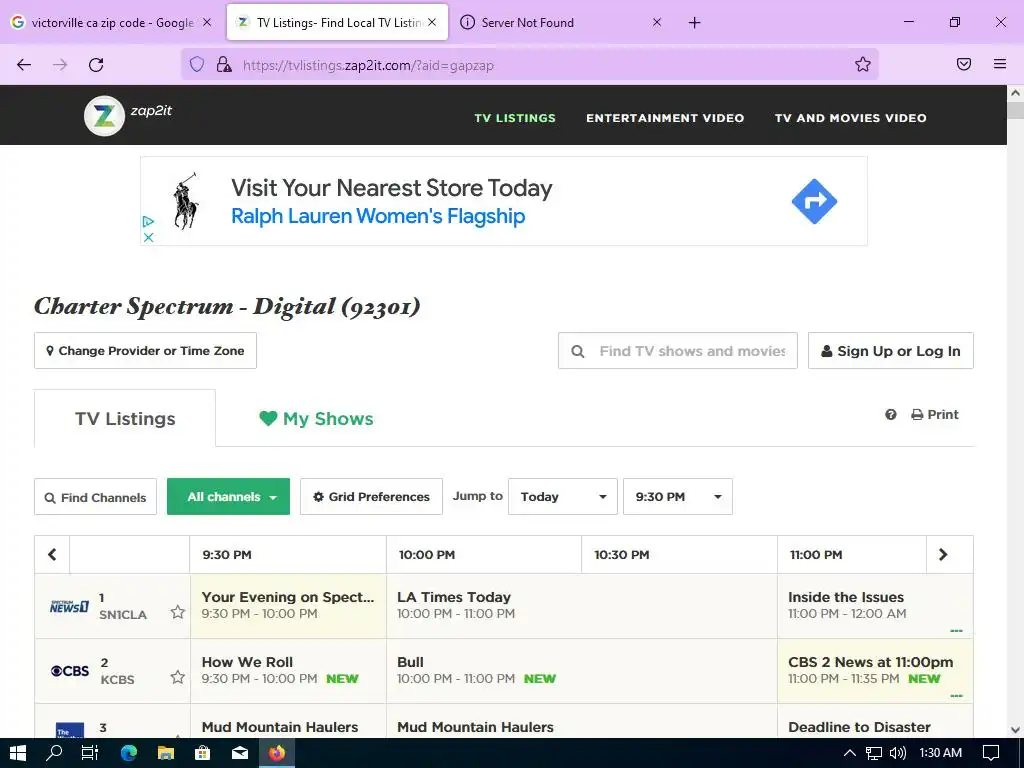The height and width of the screenshot is (768, 1024).
Task: Switch to the victorville ca zip code tab
Action: 111,23
